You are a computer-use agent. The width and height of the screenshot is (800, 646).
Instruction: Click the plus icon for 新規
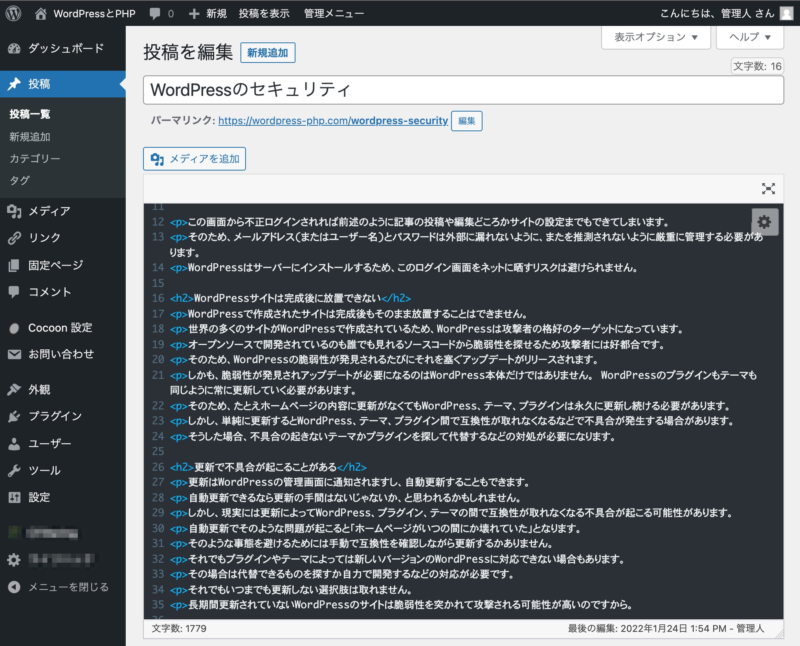pyautogui.click(x=194, y=14)
